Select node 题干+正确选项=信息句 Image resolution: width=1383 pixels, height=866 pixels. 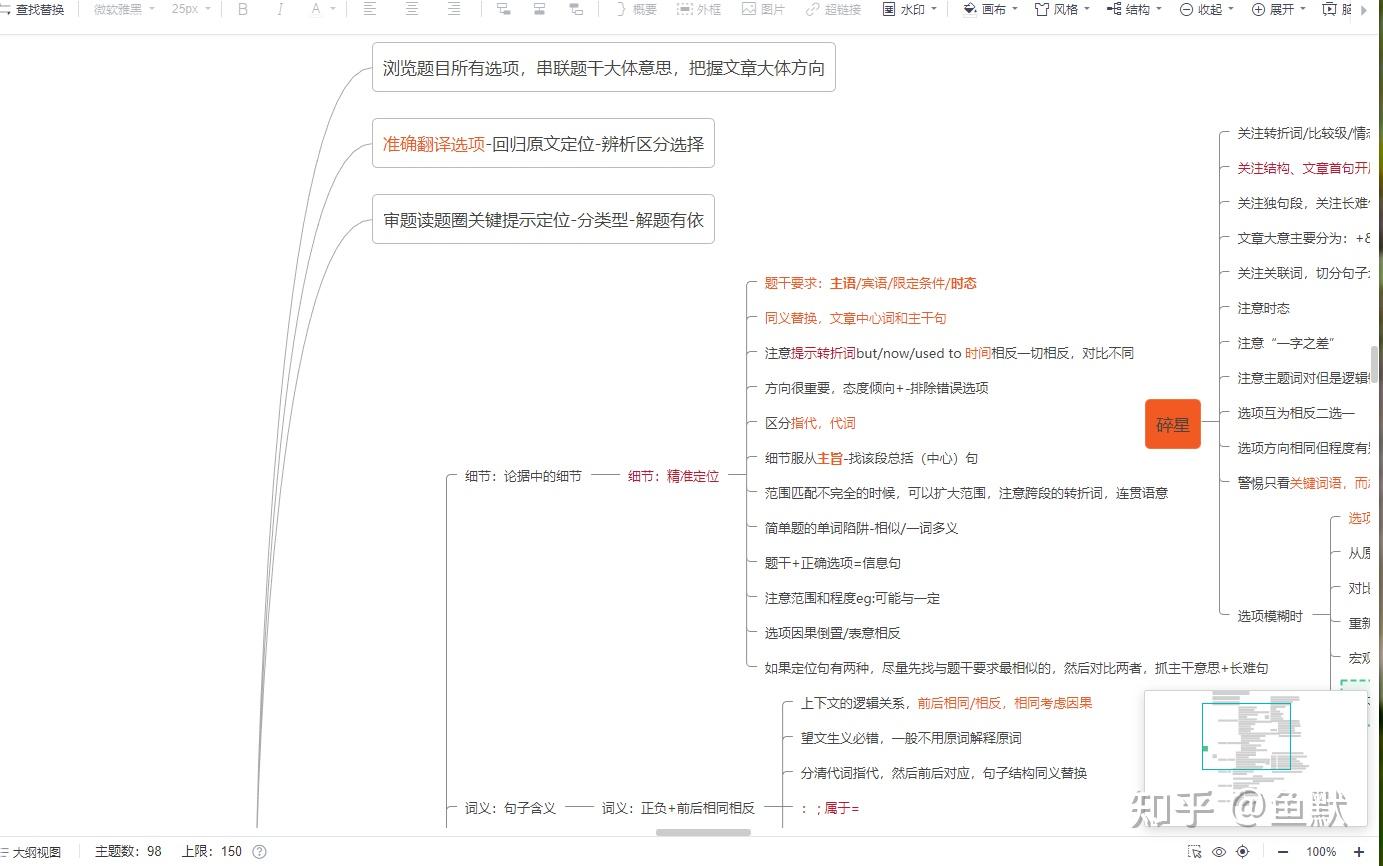tap(832, 563)
